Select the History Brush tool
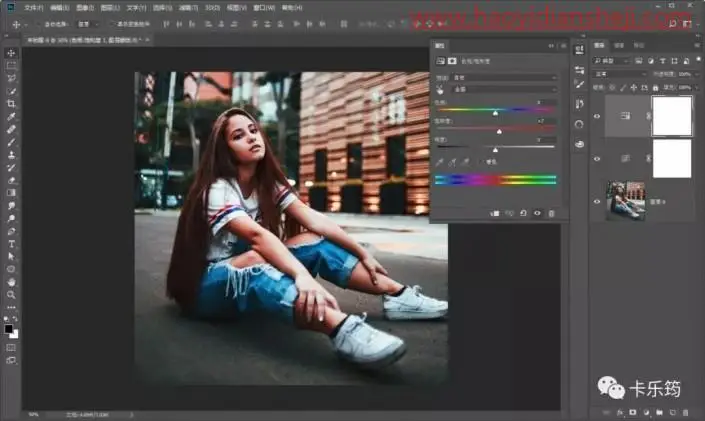The image size is (705, 421). (11, 168)
